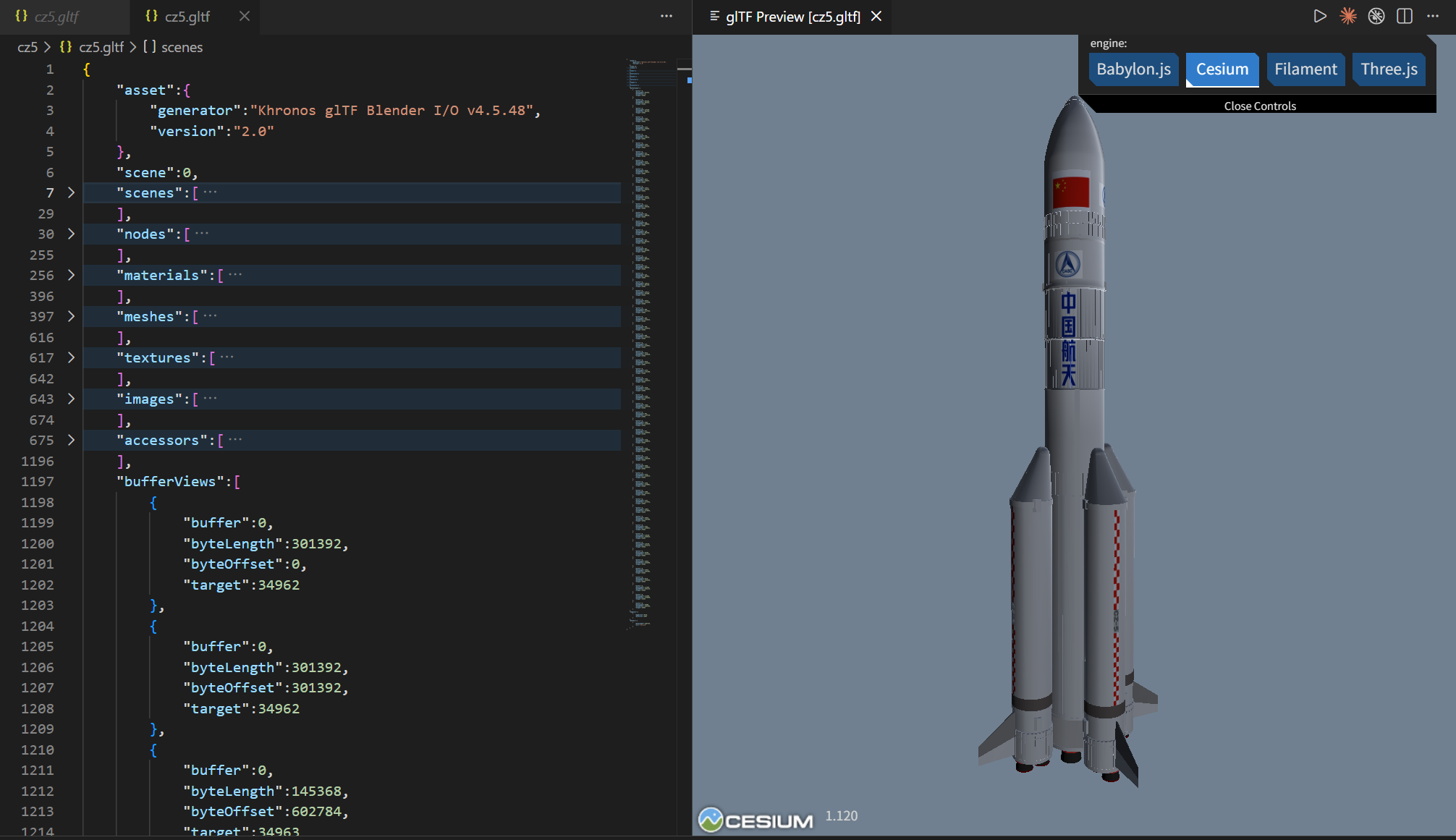The image size is (1456, 840).
Task: Click the Run play icon in editor toolbar
Action: coord(1320,16)
